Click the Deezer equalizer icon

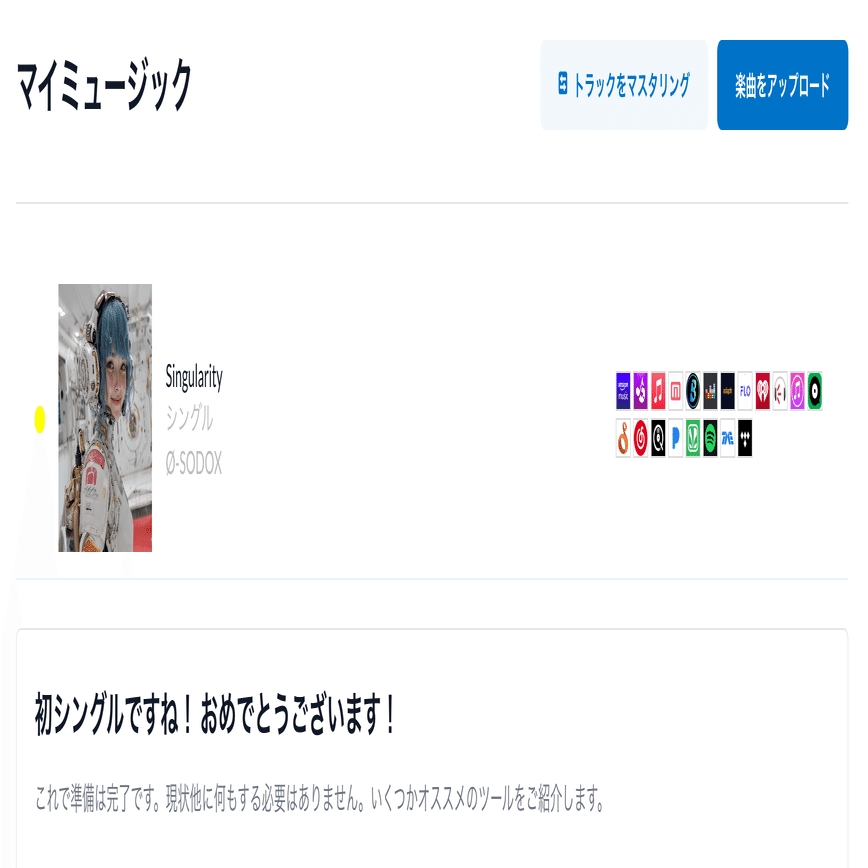(x=710, y=391)
